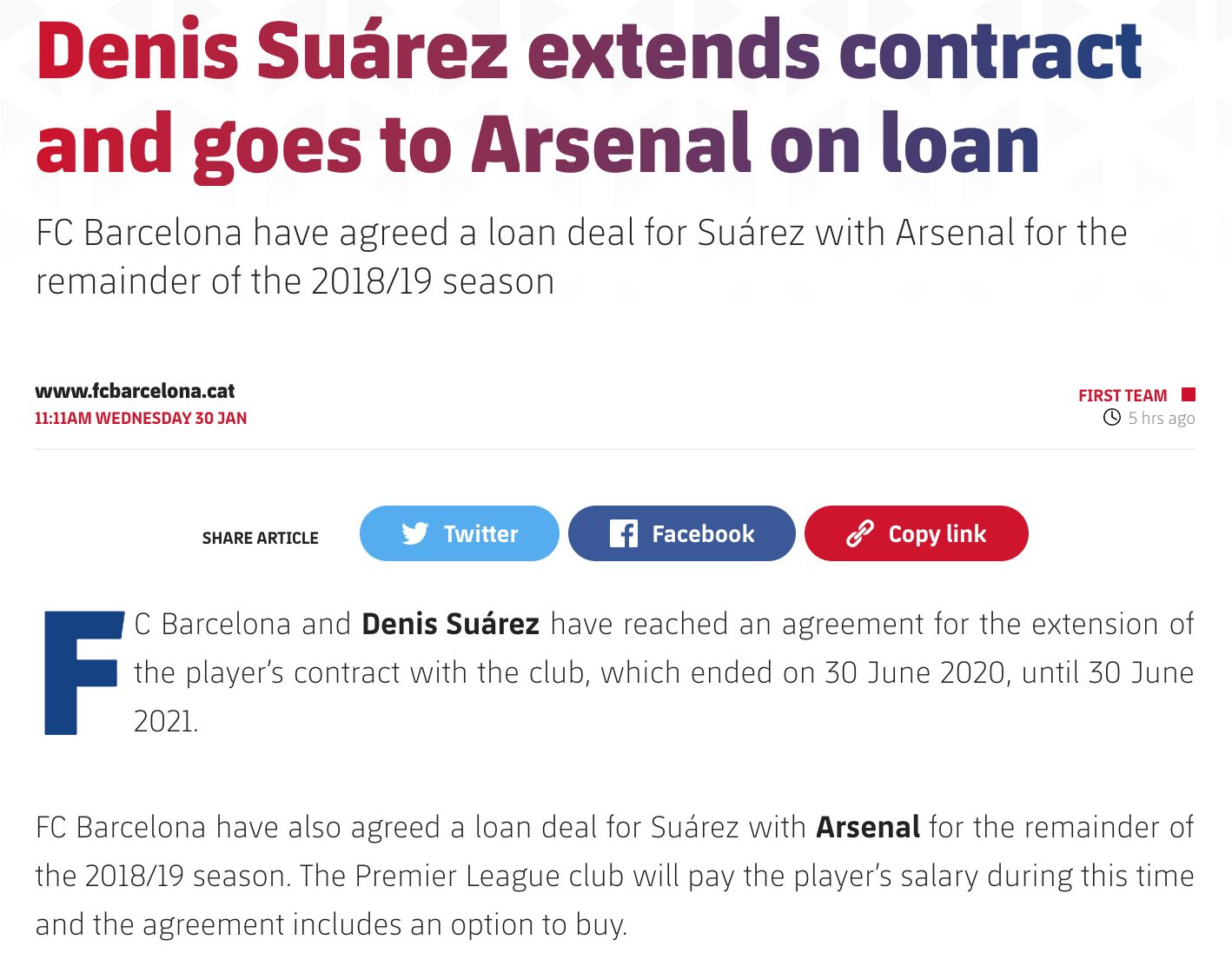Click the Twitter bird icon
Image resolution: width=1232 pixels, height=966 pixels.
click(415, 533)
